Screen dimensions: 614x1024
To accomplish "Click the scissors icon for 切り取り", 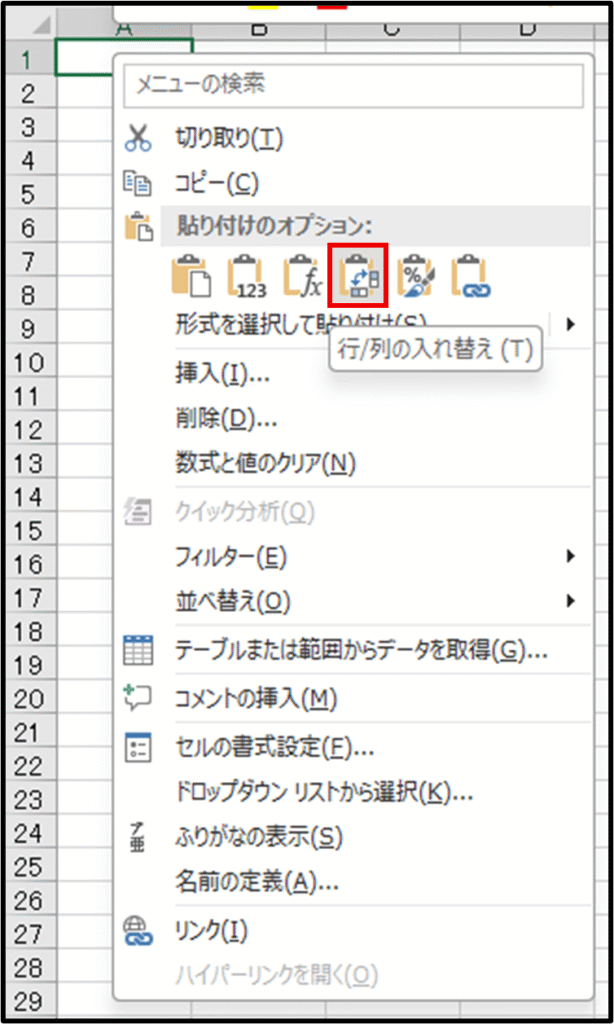I will [136, 140].
